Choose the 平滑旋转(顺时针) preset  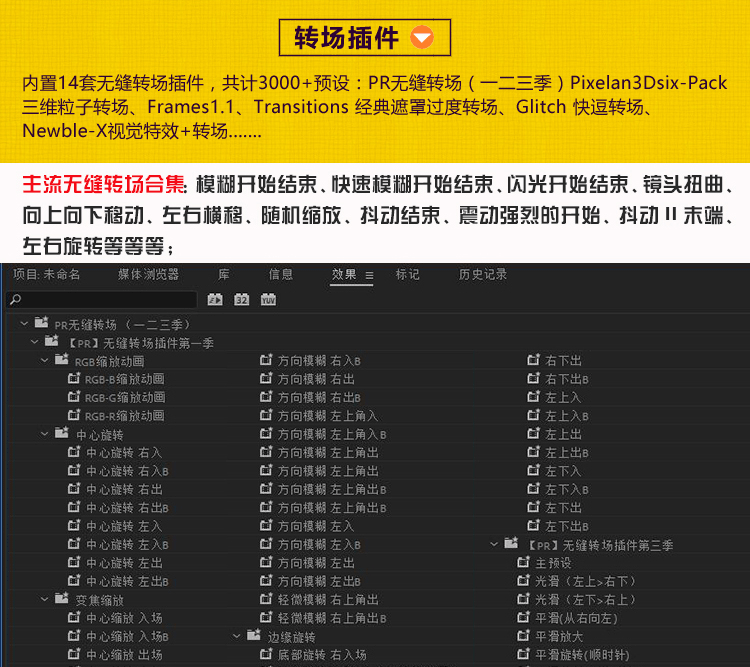coord(582,655)
